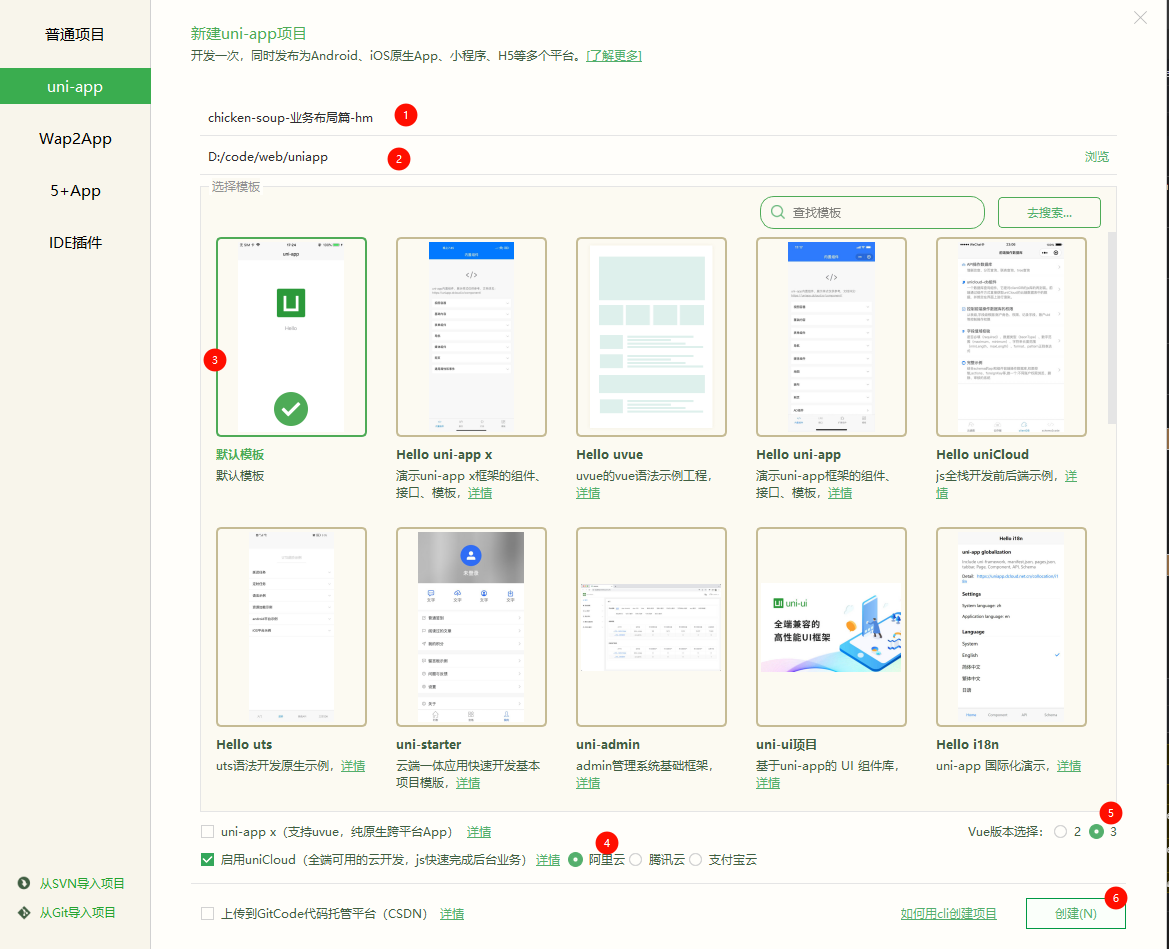Image resolution: width=1169 pixels, height=949 pixels.
Task: Open 详情 link beside uni-app x checkbox
Action: (x=479, y=832)
